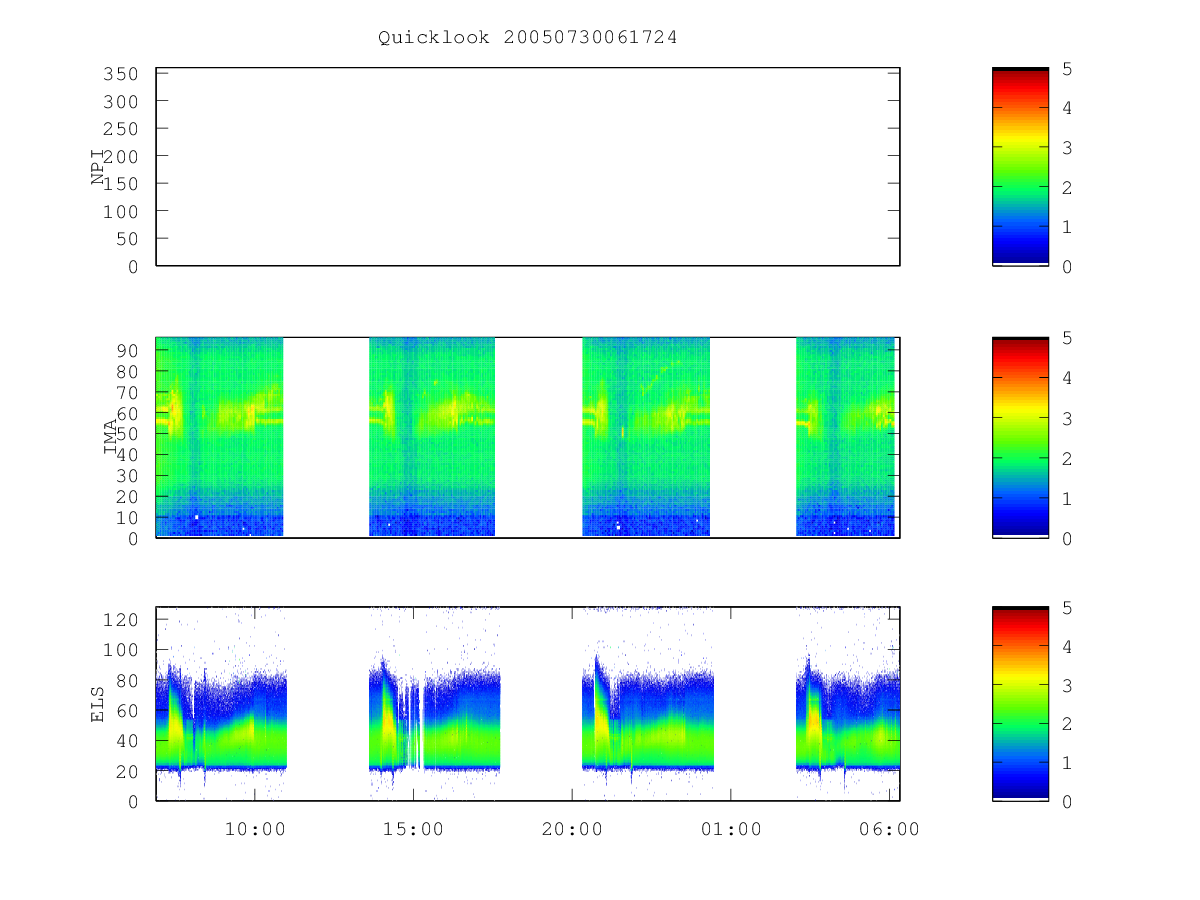
Task: Click the 350 tick on NPI axis
Action: 122,74
